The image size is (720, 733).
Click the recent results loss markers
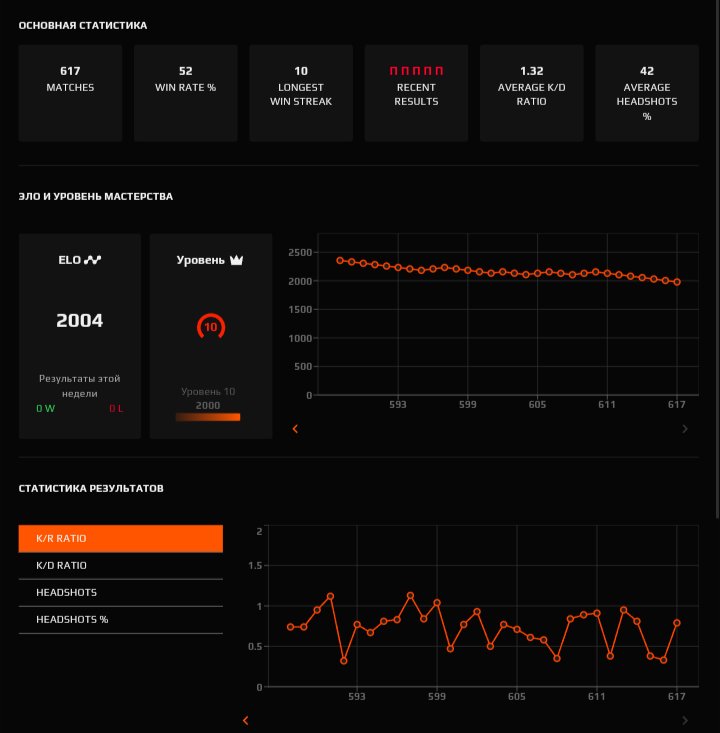416,71
